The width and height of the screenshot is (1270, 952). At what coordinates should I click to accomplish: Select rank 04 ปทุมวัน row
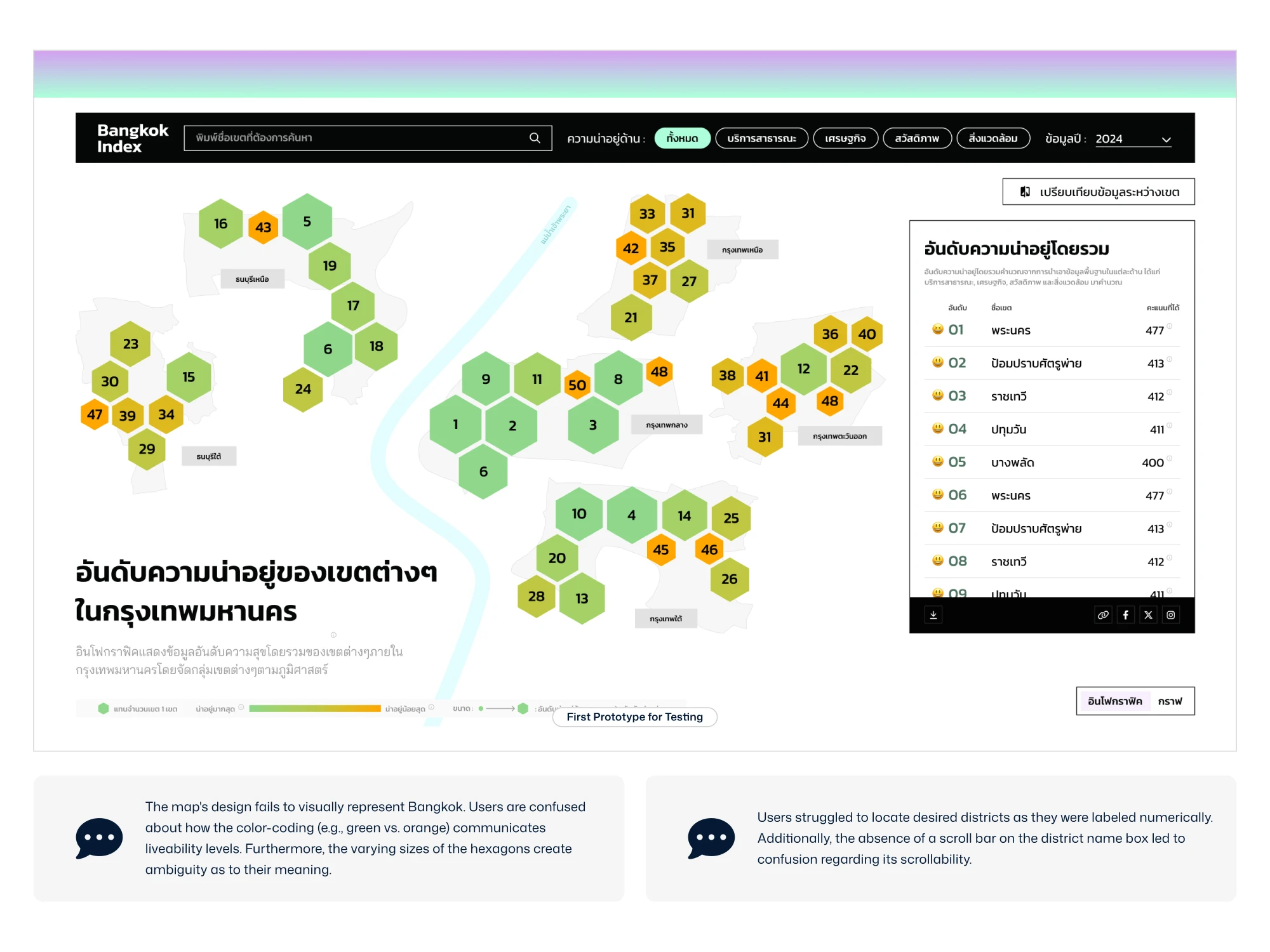pyautogui.click(x=1052, y=429)
